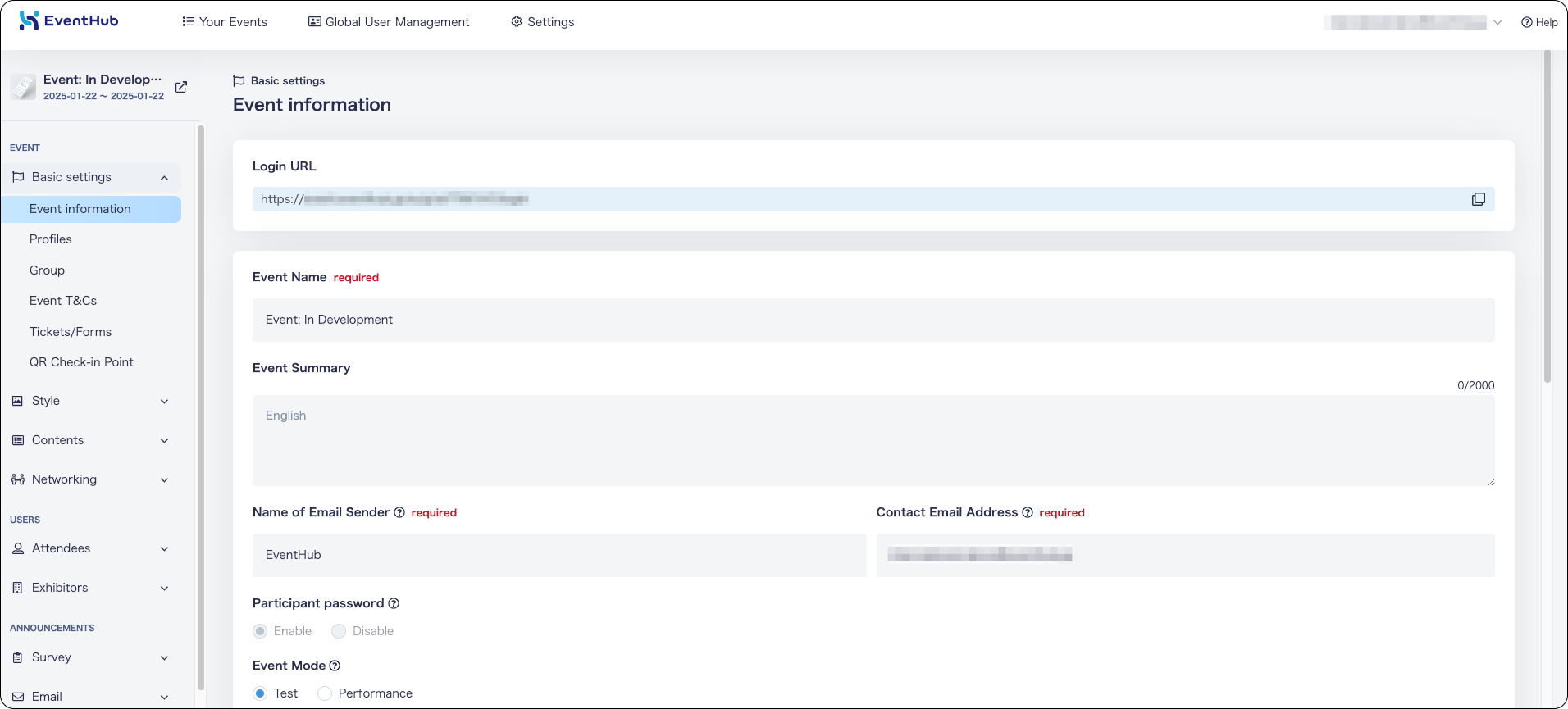Screen dimensions: 1568x709
Task: Click the Your Events list icon
Action: tap(189, 22)
